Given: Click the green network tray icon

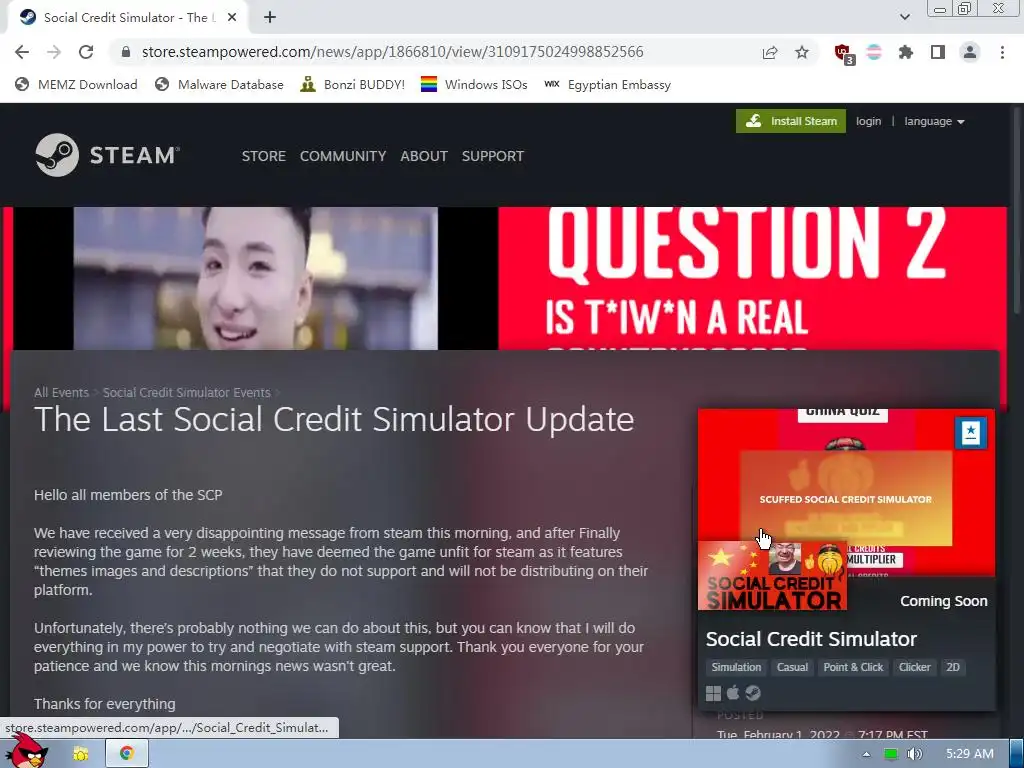Looking at the screenshot, I should coord(890,754).
